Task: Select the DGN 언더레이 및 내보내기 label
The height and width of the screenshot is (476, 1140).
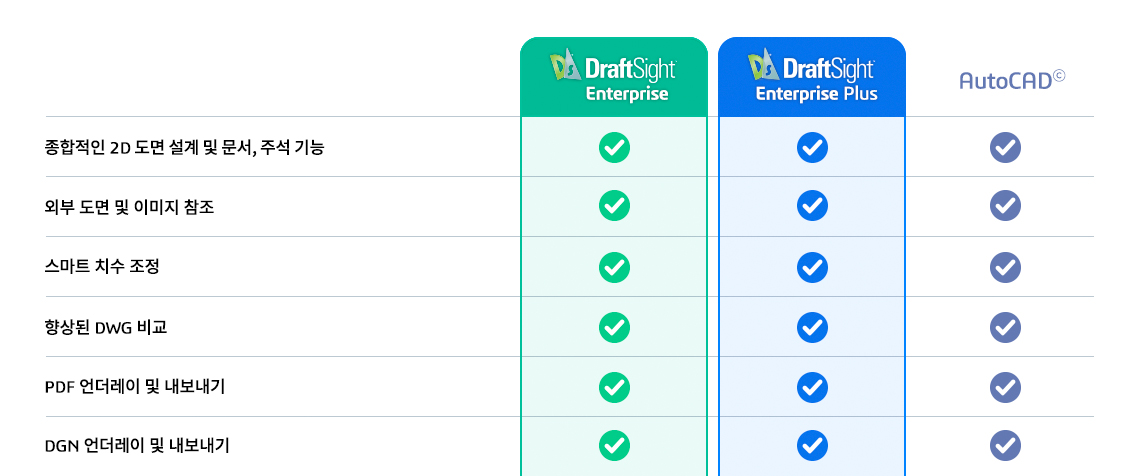Action: pyautogui.click(x=137, y=446)
